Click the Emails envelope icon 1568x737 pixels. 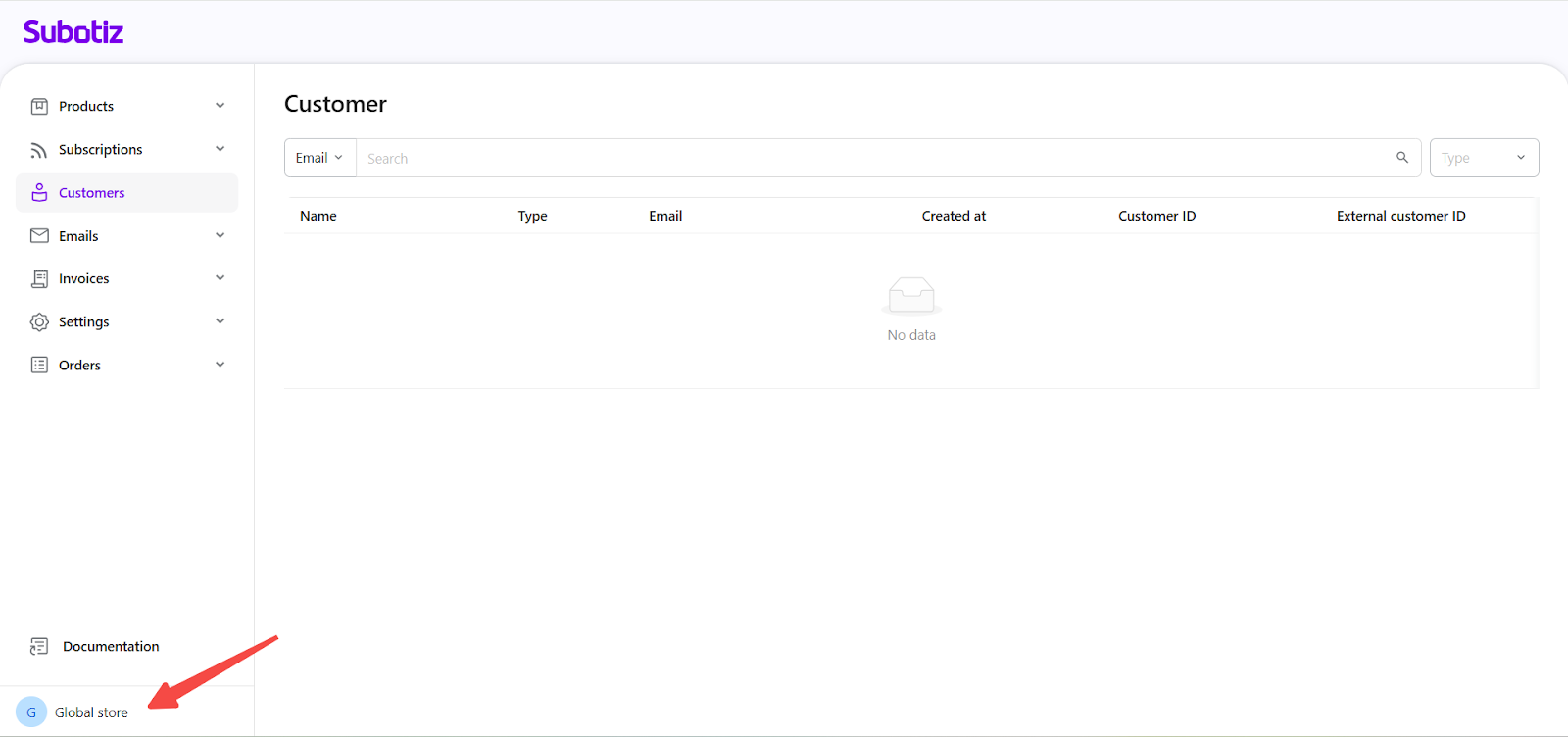(39, 236)
